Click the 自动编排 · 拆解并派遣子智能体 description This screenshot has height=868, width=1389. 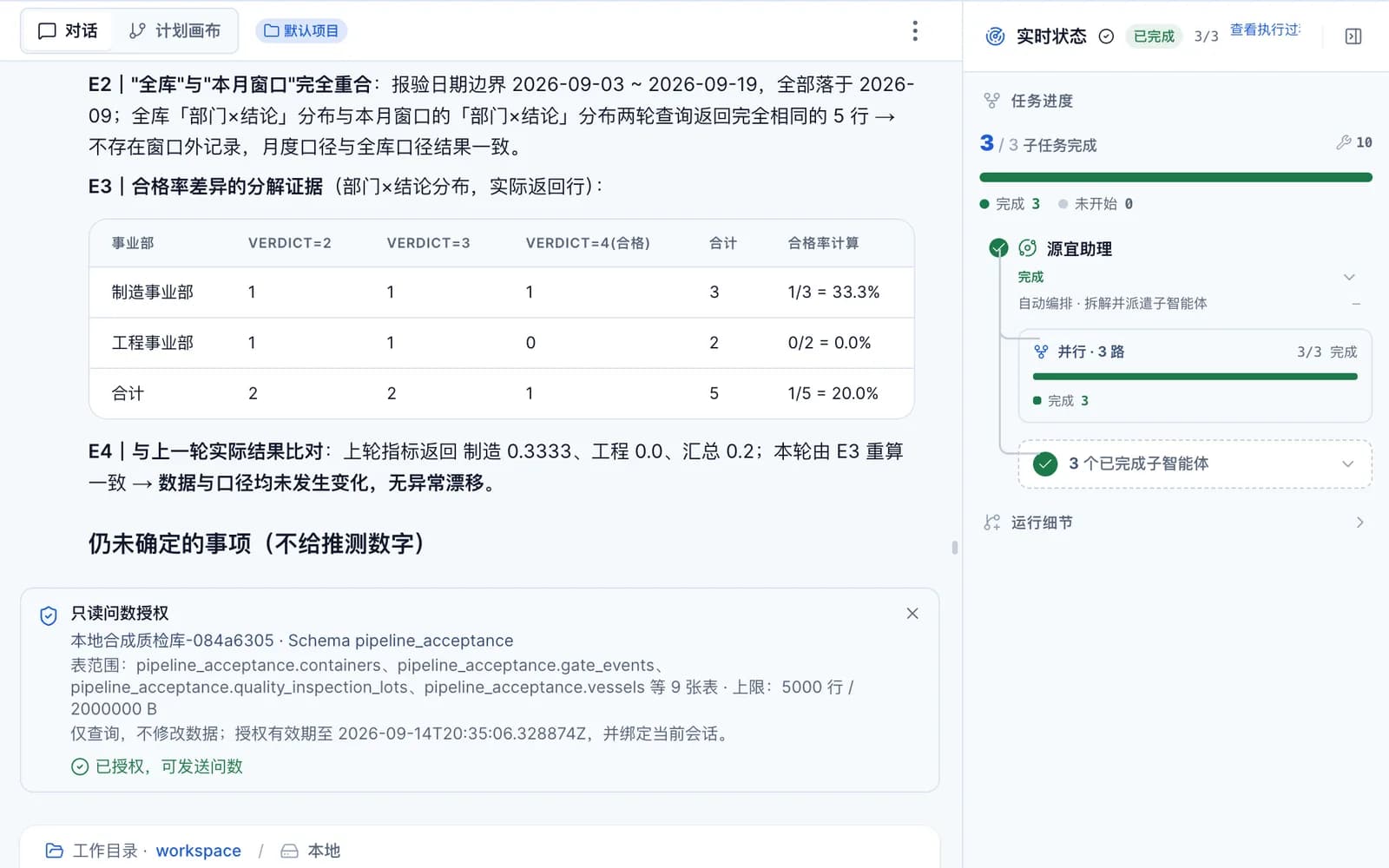pyautogui.click(x=1112, y=303)
